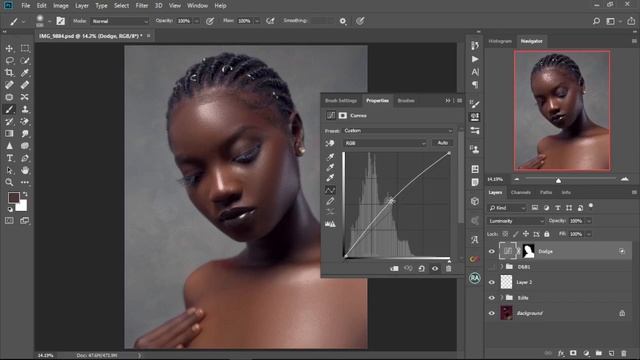Select the Path Selection tool

tap(9, 170)
